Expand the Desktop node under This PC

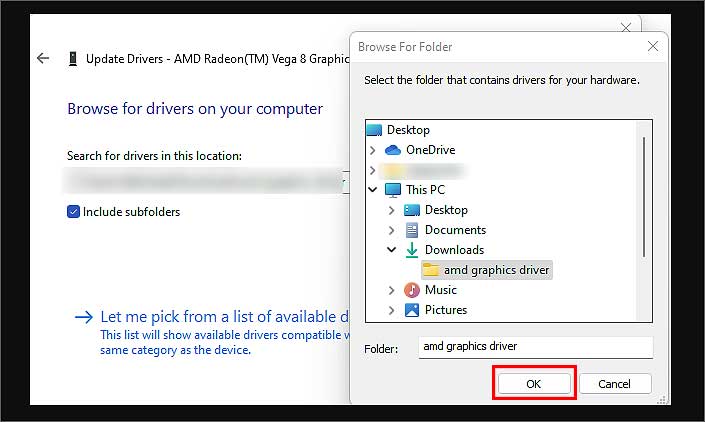pyautogui.click(x=391, y=210)
